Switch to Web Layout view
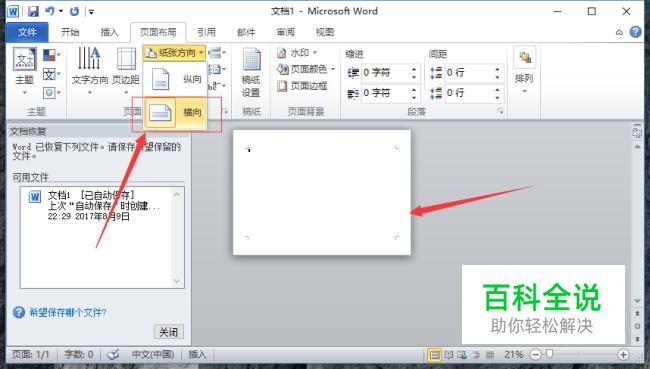This screenshot has height=369, width=650. coord(462,355)
